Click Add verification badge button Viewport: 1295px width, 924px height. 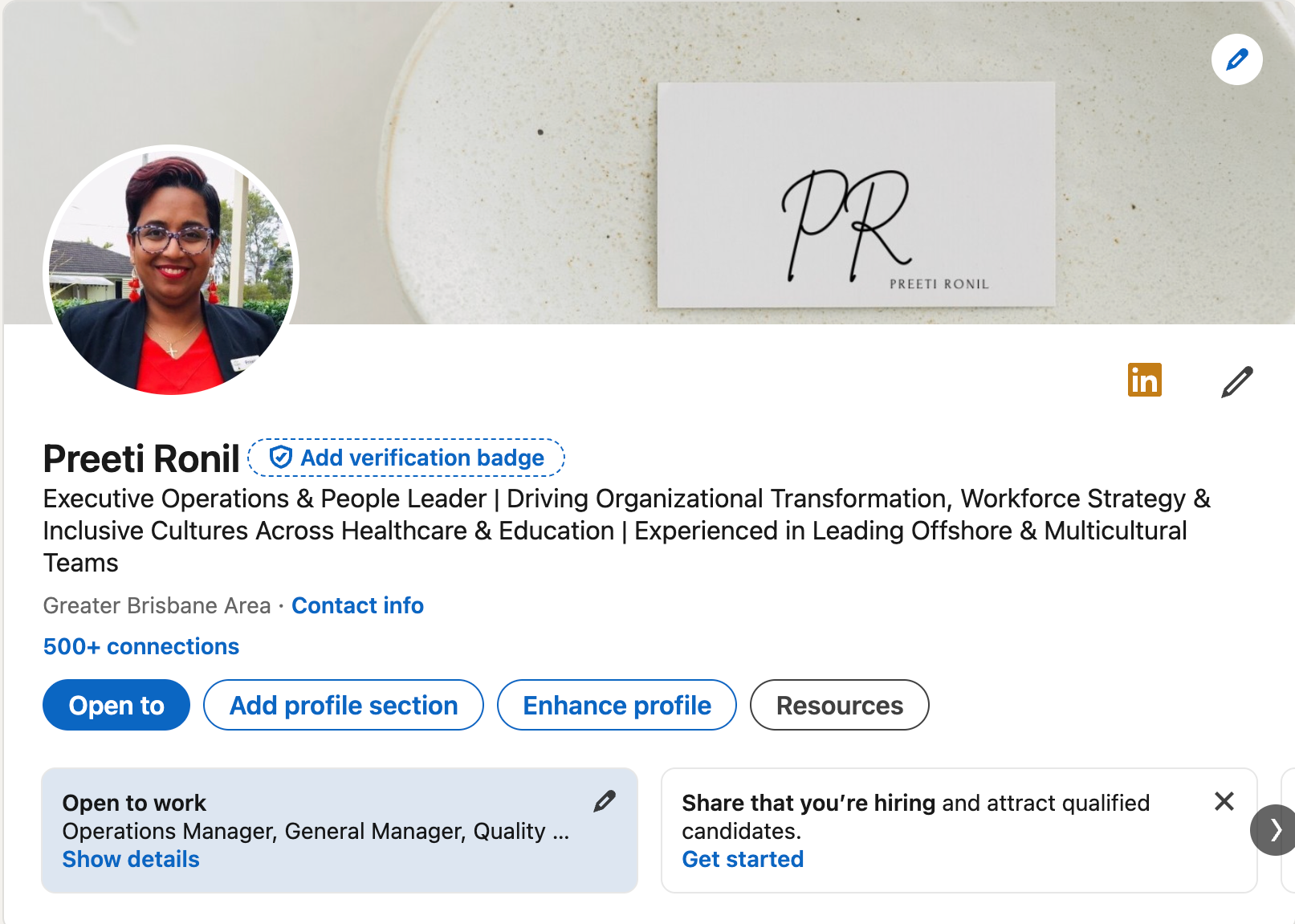click(406, 458)
